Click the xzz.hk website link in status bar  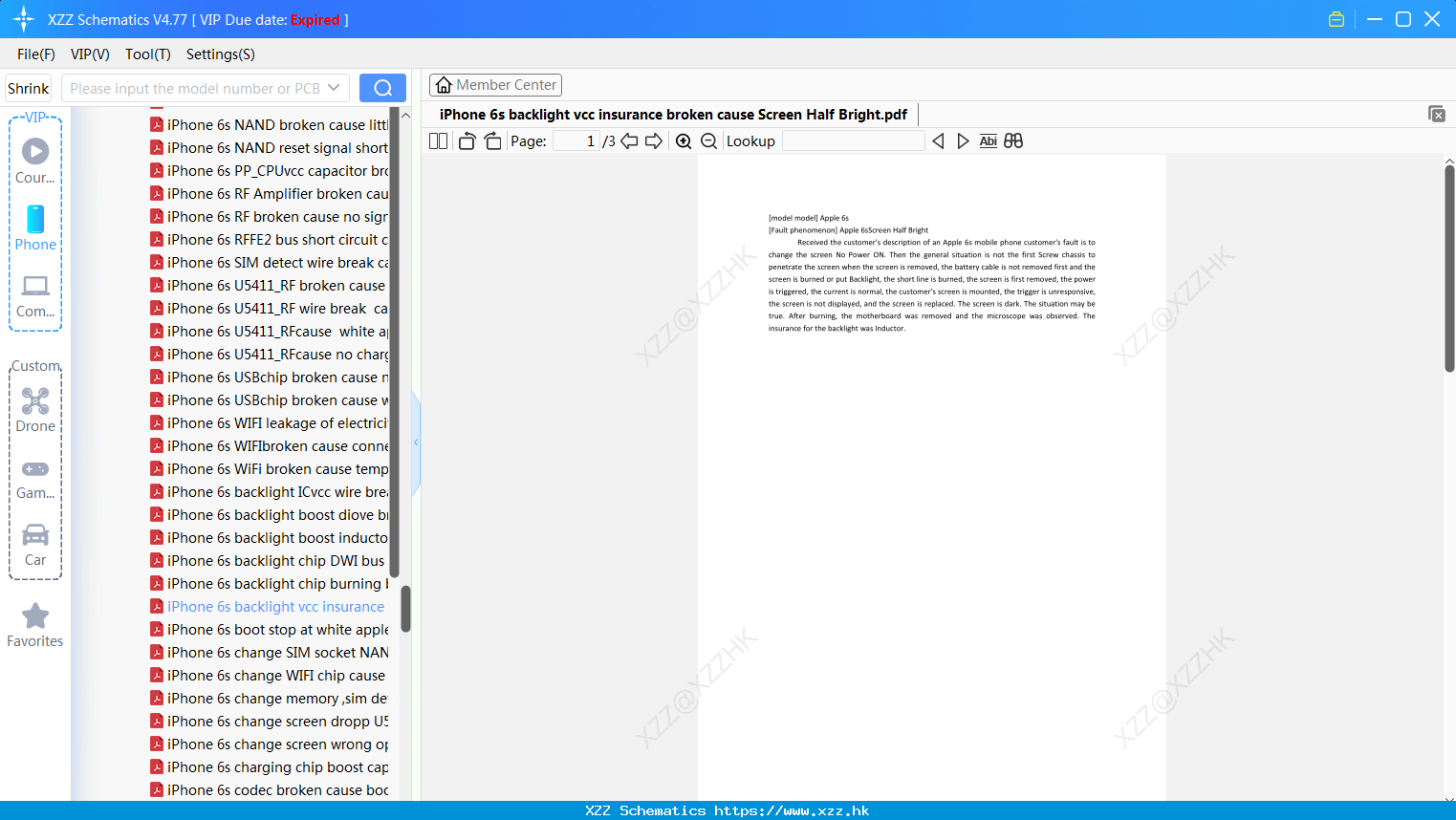point(792,810)
